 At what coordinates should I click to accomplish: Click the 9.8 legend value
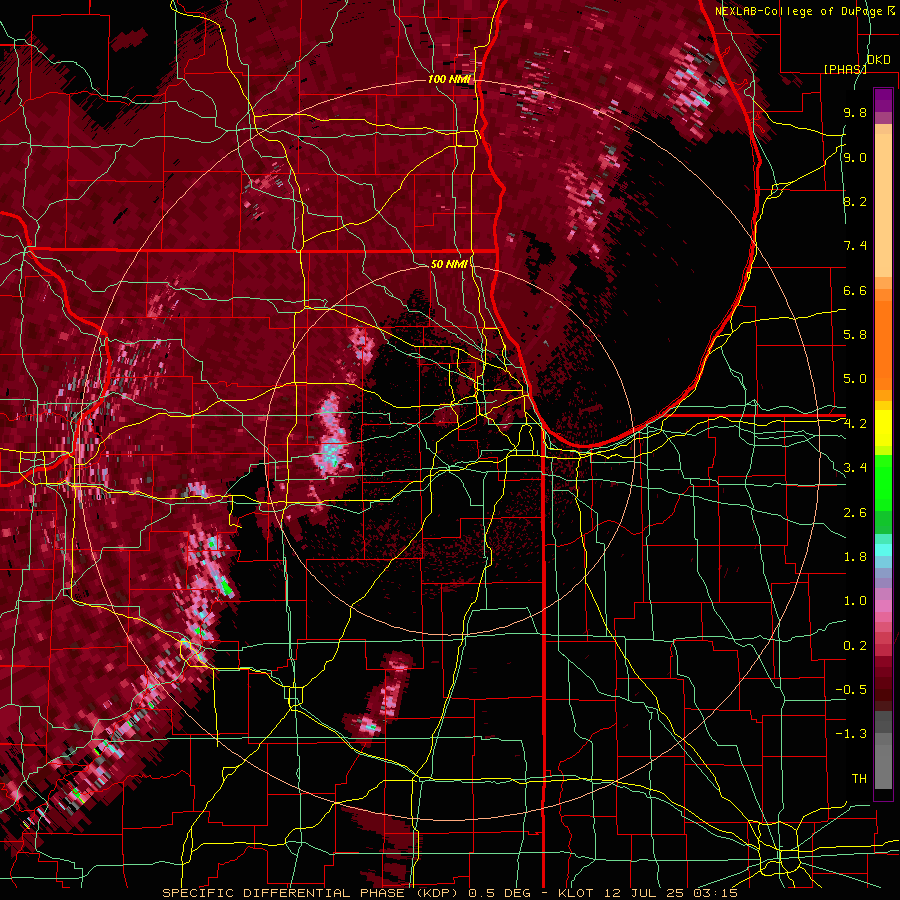coord(855,113)
